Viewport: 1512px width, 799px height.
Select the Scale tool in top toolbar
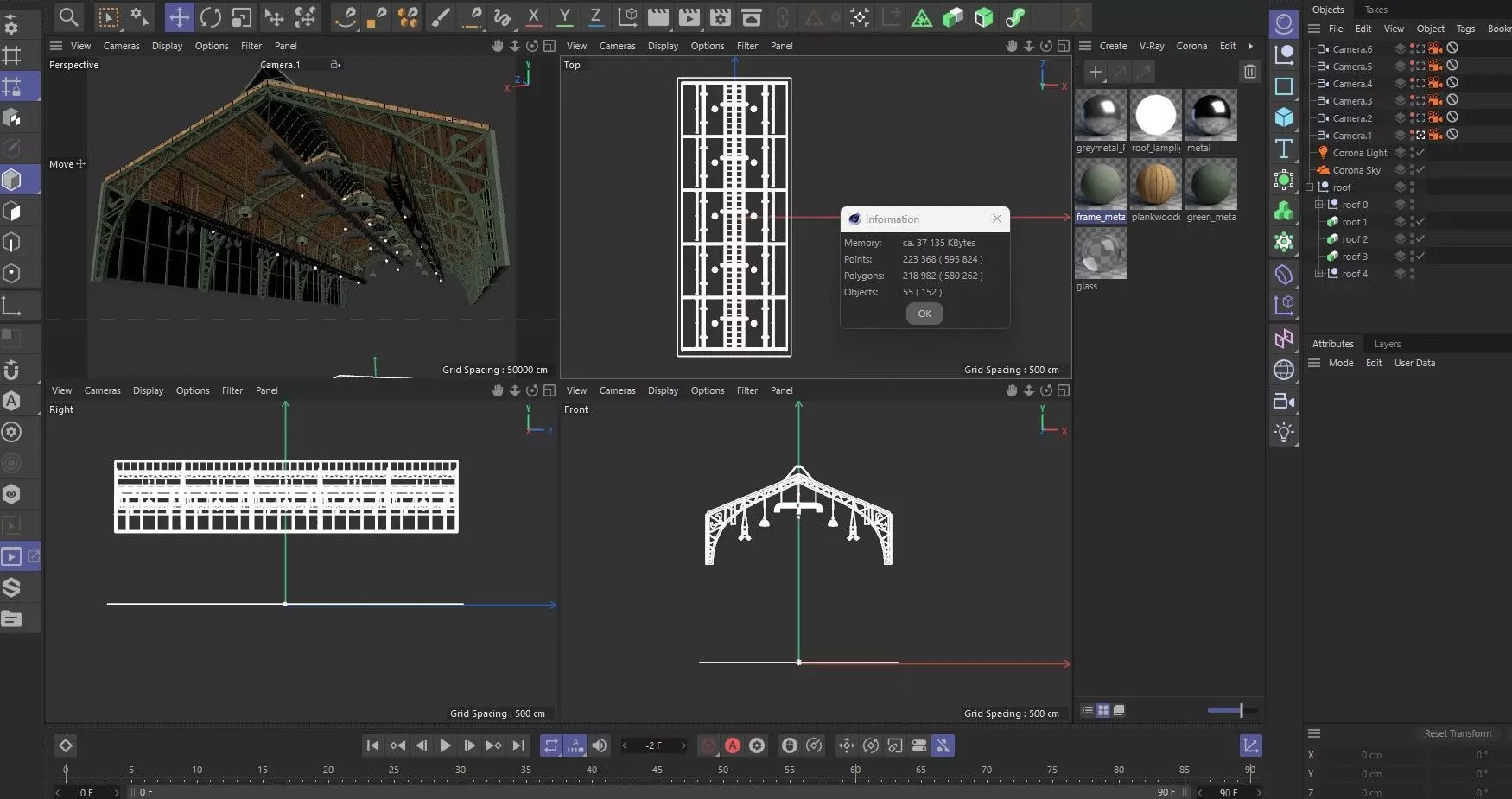pyautogui.click(x=241, y=17)
